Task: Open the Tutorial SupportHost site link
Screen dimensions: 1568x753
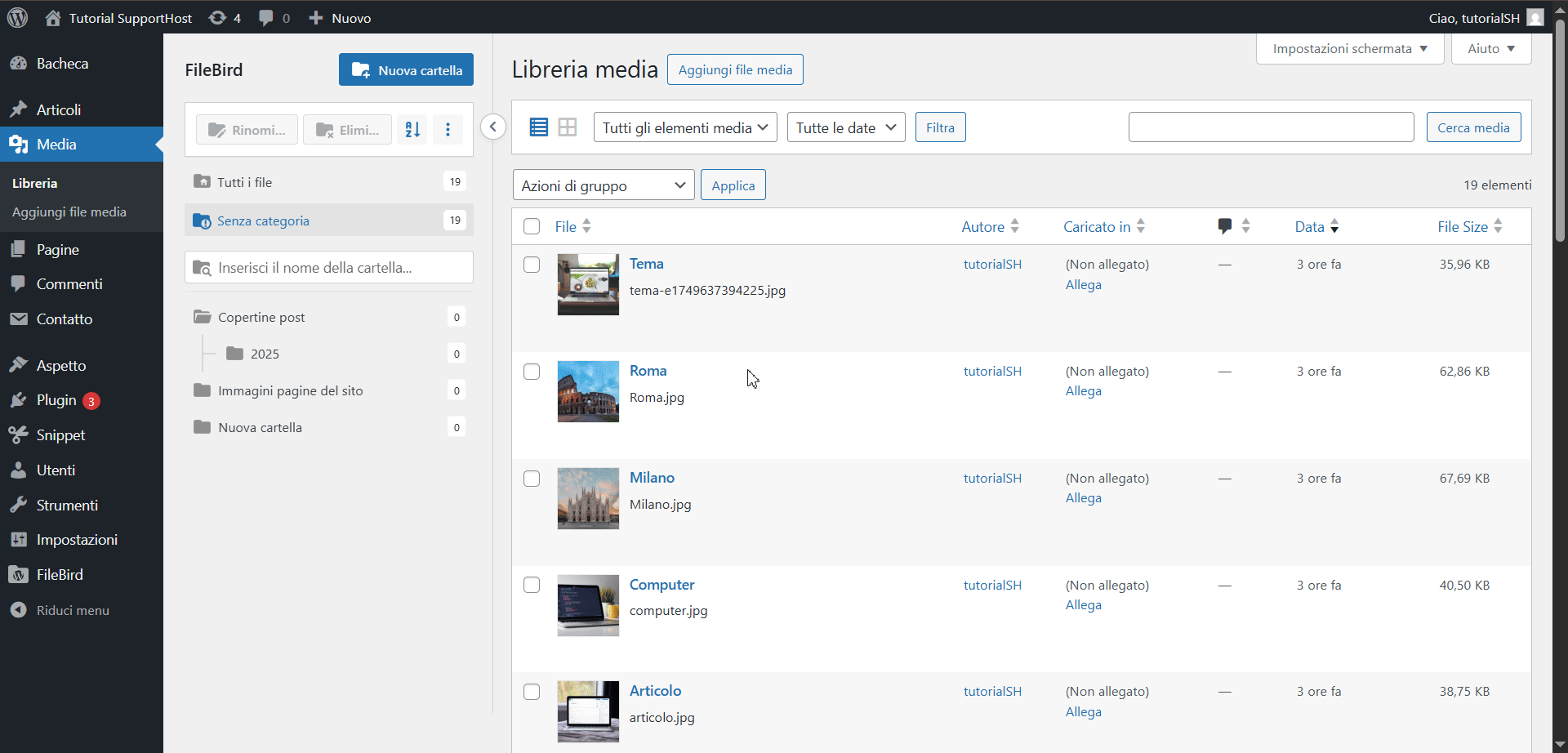Action: pos(118,18)
